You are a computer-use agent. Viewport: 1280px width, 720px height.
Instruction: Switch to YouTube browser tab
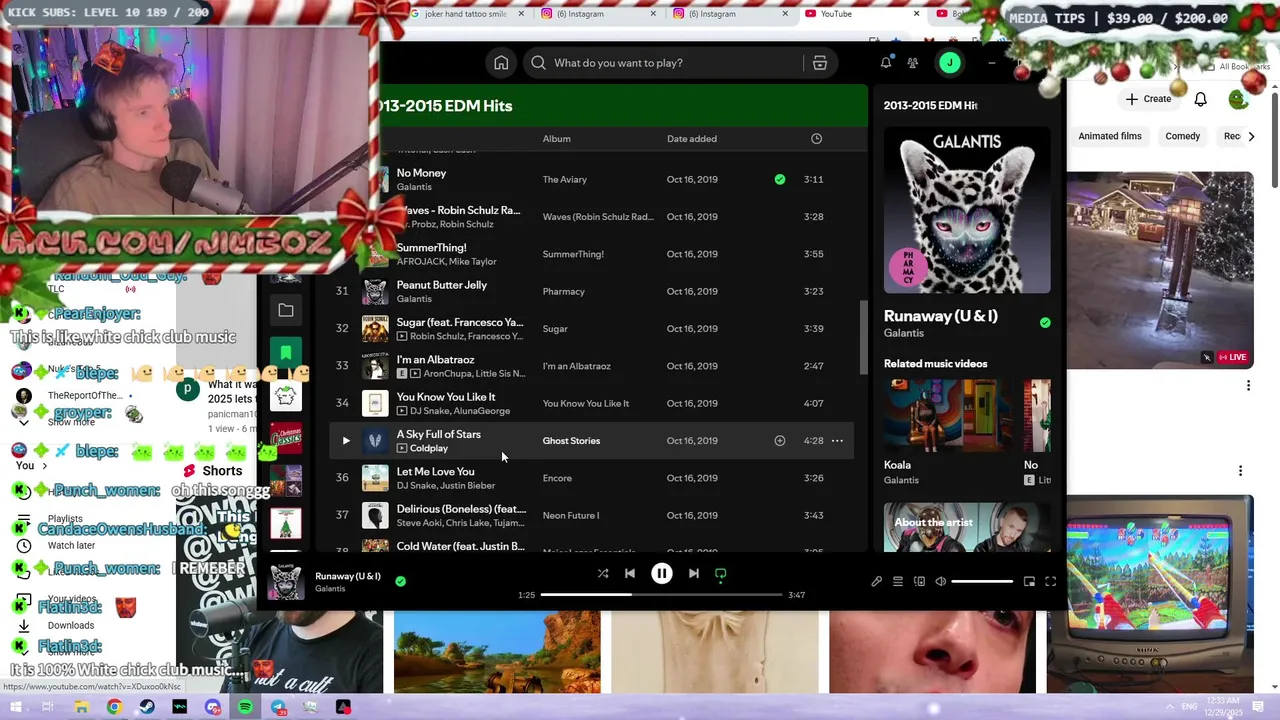point(859,14)
